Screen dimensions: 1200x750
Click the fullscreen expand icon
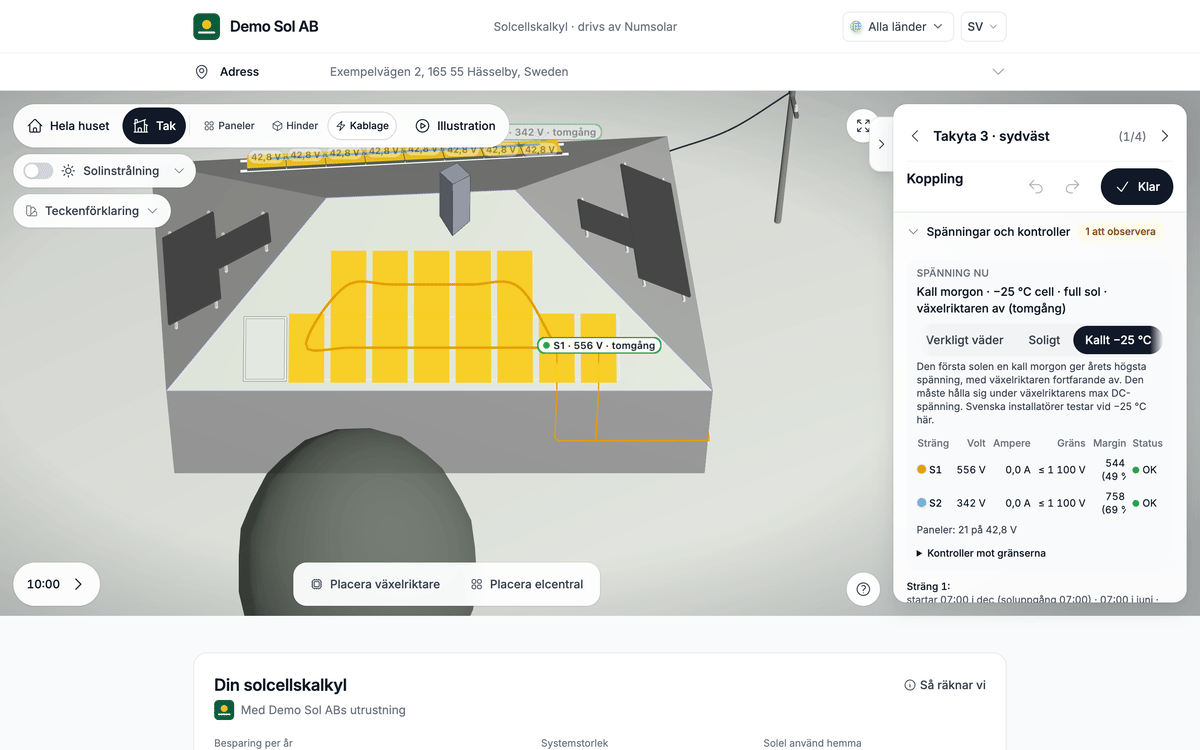[863, 126]
